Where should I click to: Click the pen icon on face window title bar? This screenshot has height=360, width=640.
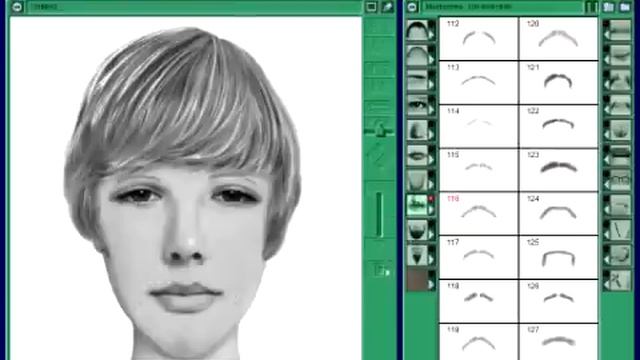pos(387,7)
